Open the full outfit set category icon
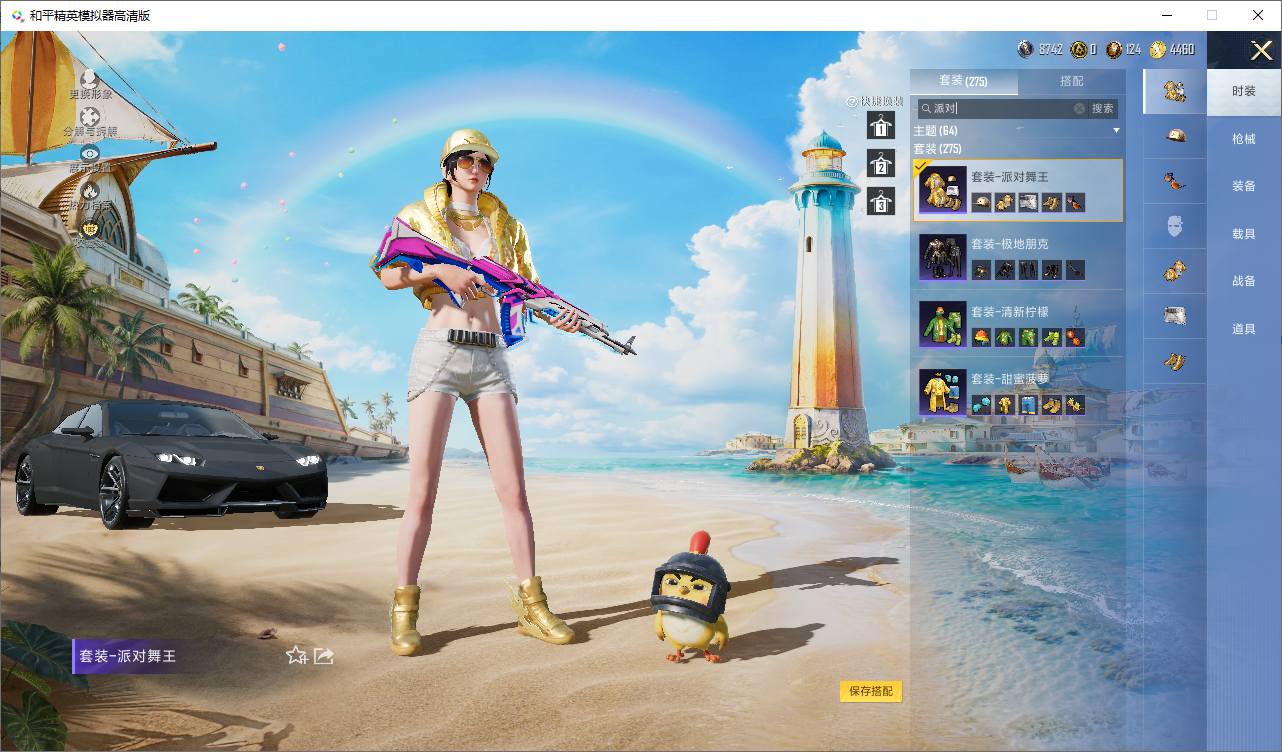Screen dimensions: 1282x752 [x=1175, y=91]
